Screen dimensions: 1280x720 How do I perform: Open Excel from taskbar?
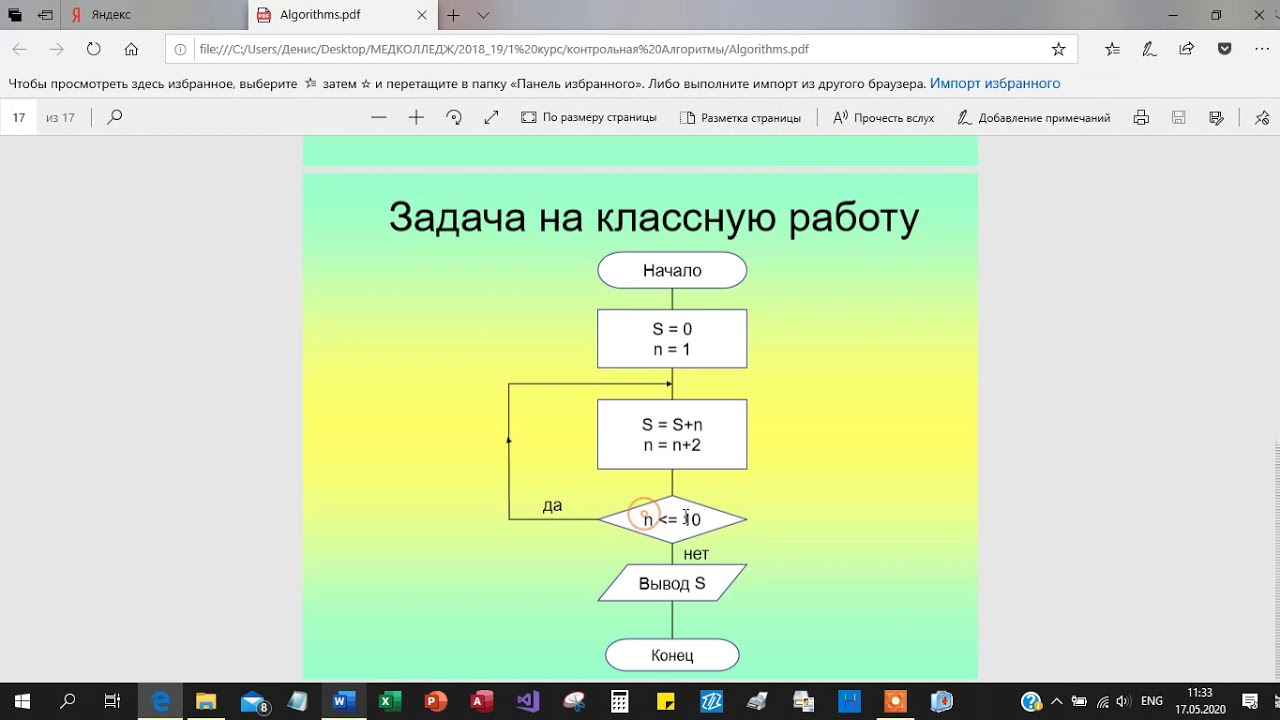[x=389, y=701]
